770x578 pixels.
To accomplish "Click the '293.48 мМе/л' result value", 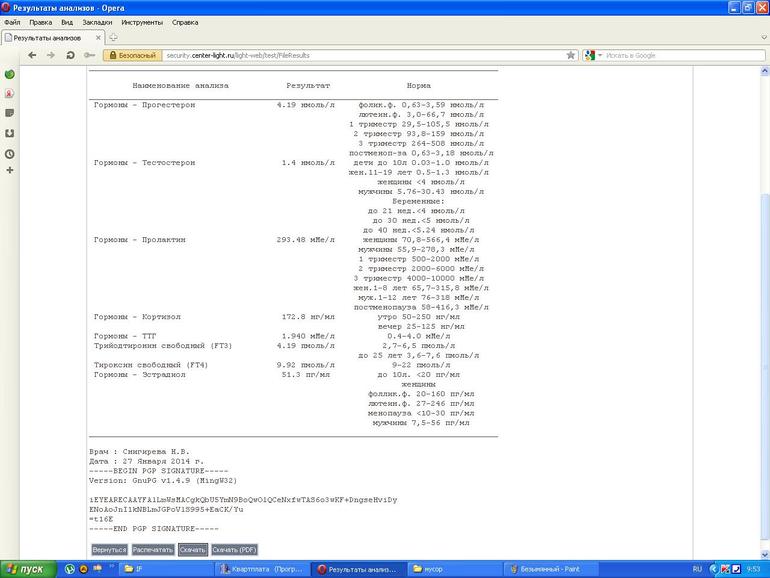I will tap(305, 240).
